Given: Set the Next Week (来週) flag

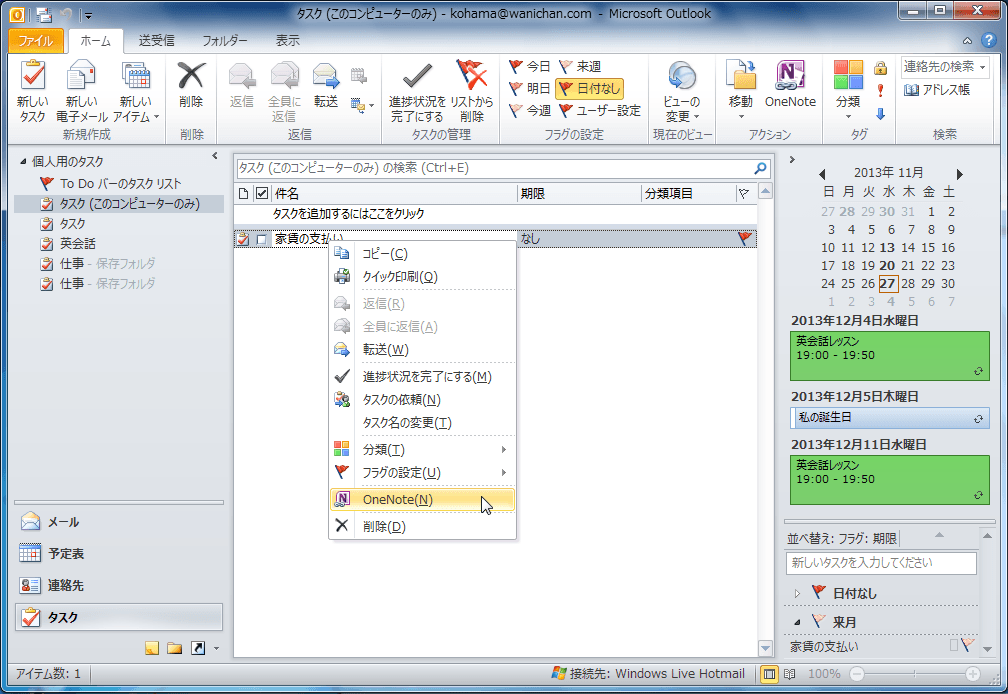Looking at the screenshot, I should coord(580,66).
